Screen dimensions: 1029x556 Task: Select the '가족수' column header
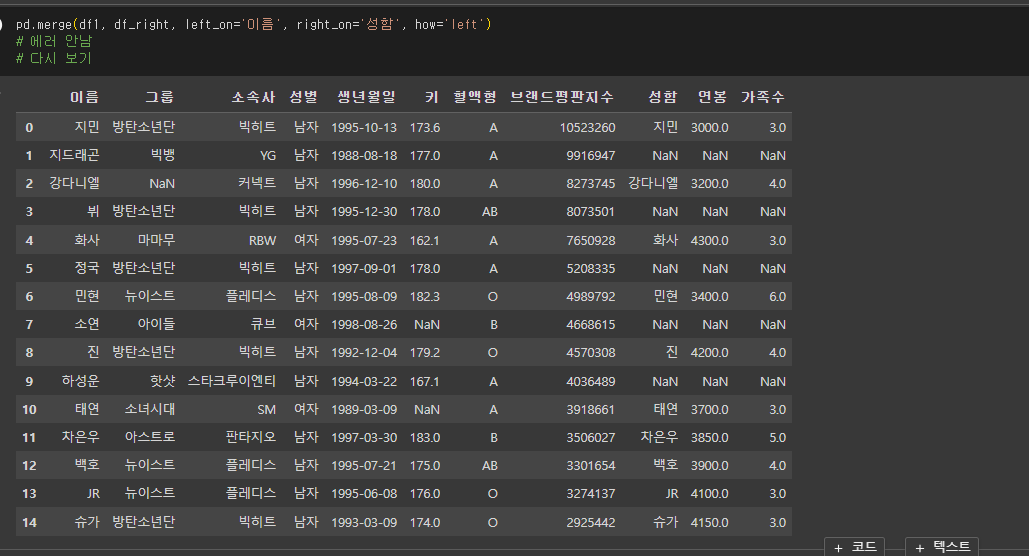click(x=763, y=97)
